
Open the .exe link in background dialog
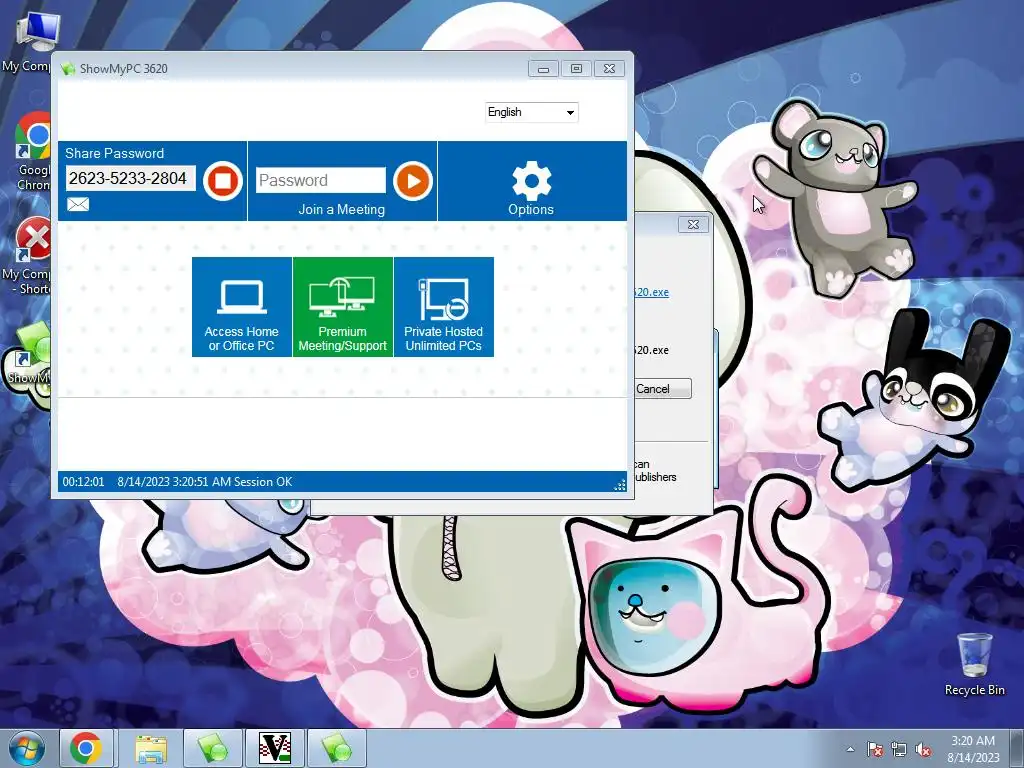click(651, 292)
